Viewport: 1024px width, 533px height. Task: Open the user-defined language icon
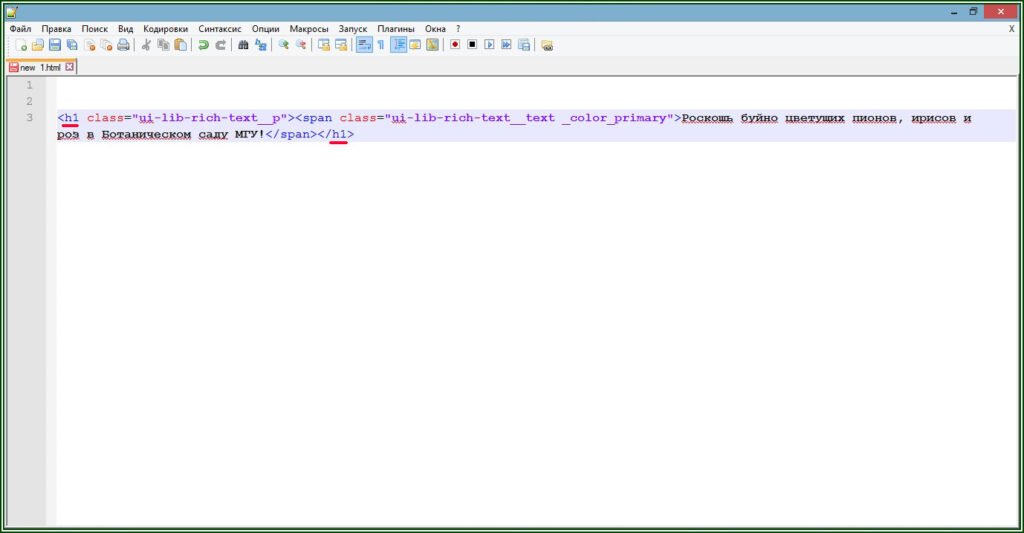415,45
